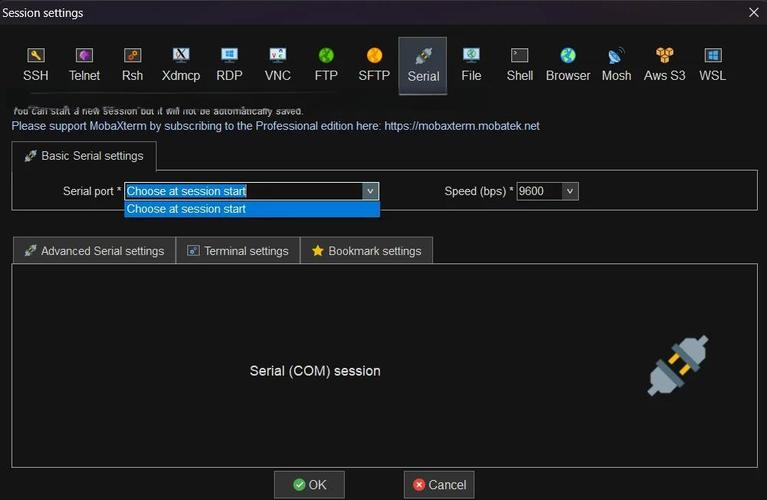This screenshot has width=767, height=500.
Task: Select the SSH session type icon
Action: [x=36, y=65]
